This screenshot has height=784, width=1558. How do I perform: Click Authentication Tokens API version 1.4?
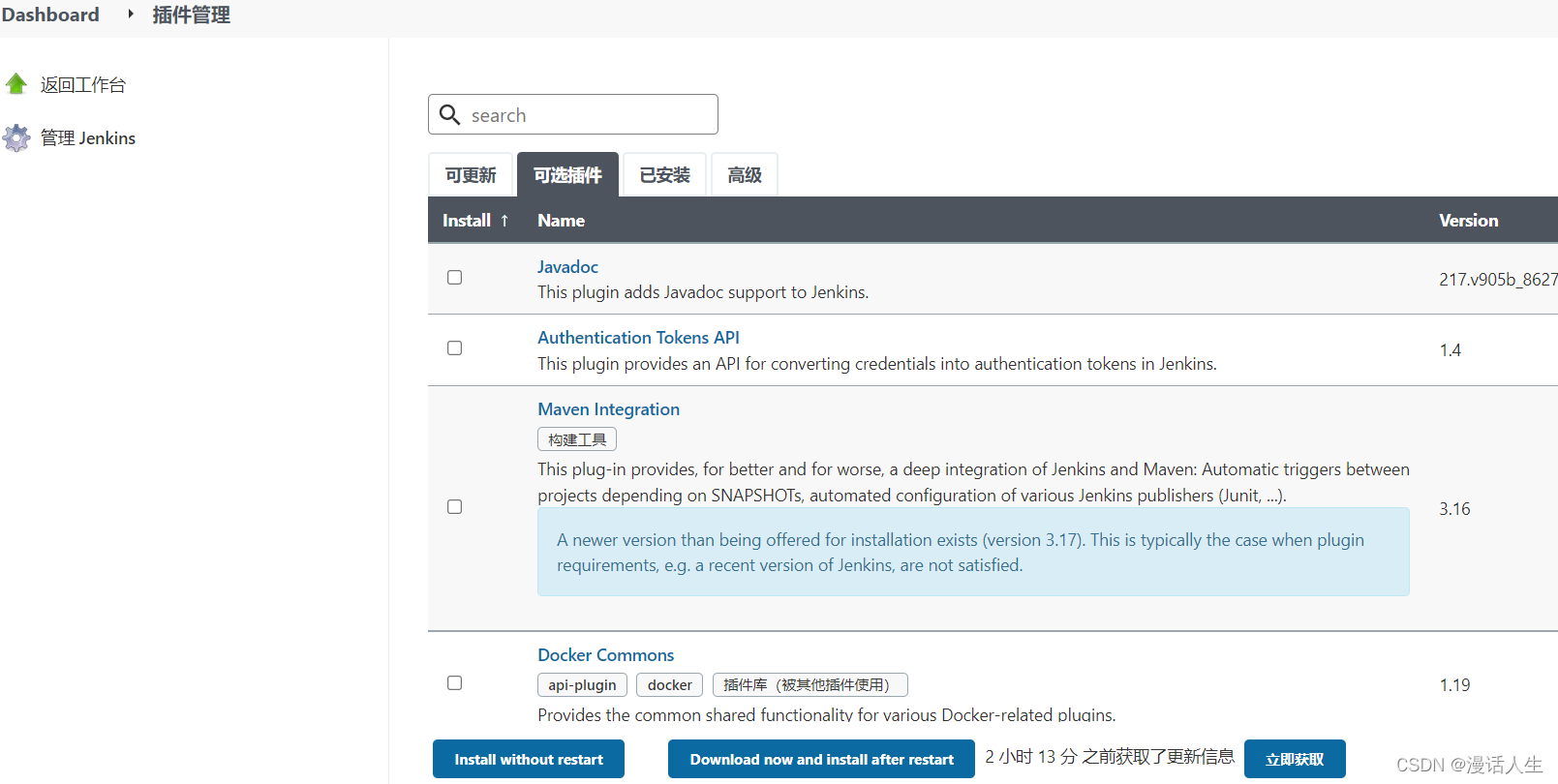tap(1450, 350)
